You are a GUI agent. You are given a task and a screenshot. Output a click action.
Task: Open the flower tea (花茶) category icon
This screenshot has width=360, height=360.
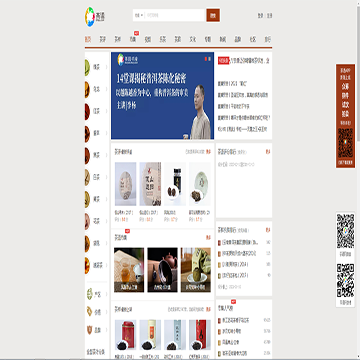click(87, 221)
